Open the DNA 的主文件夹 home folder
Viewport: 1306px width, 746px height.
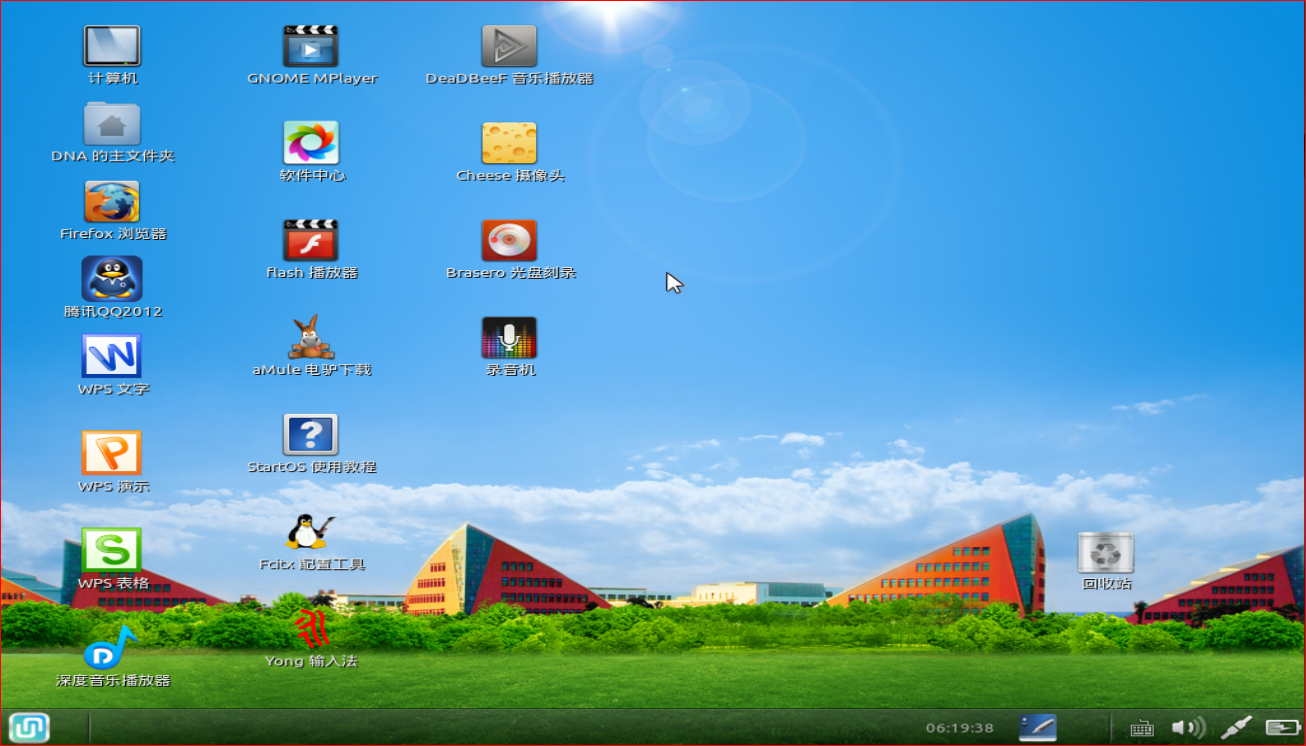pyautogui.click(x=112, y=124)
